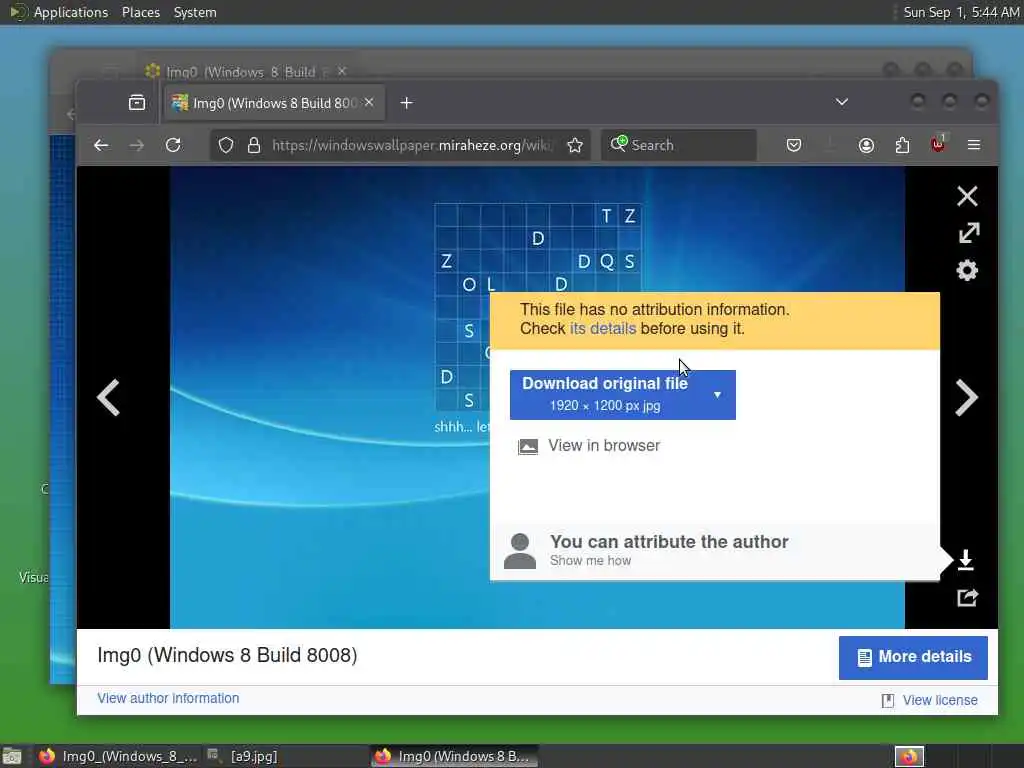This screenshot has width=1024, height=768.
Task: Go to next image with the right chevron
Action: point(966,397)
